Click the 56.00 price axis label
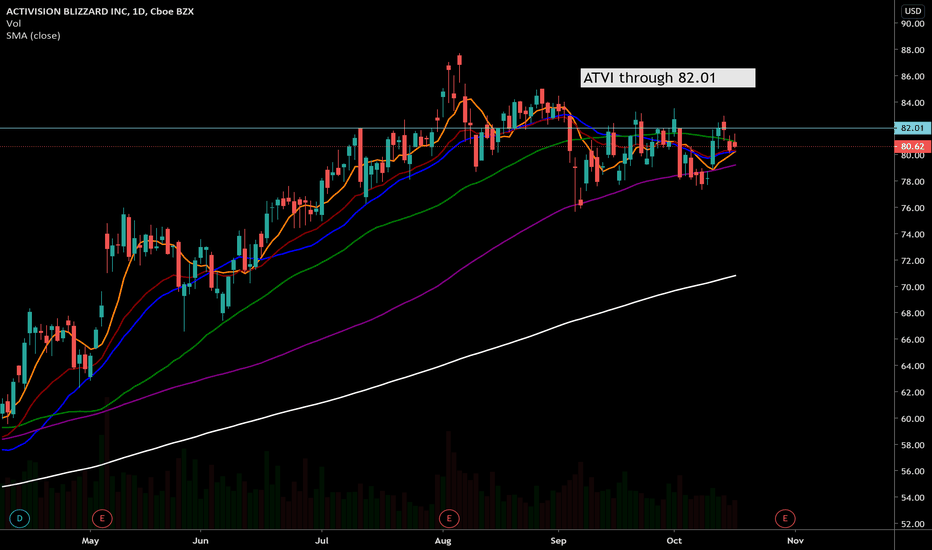Screen dimensions: 932x550 [912, 472]
